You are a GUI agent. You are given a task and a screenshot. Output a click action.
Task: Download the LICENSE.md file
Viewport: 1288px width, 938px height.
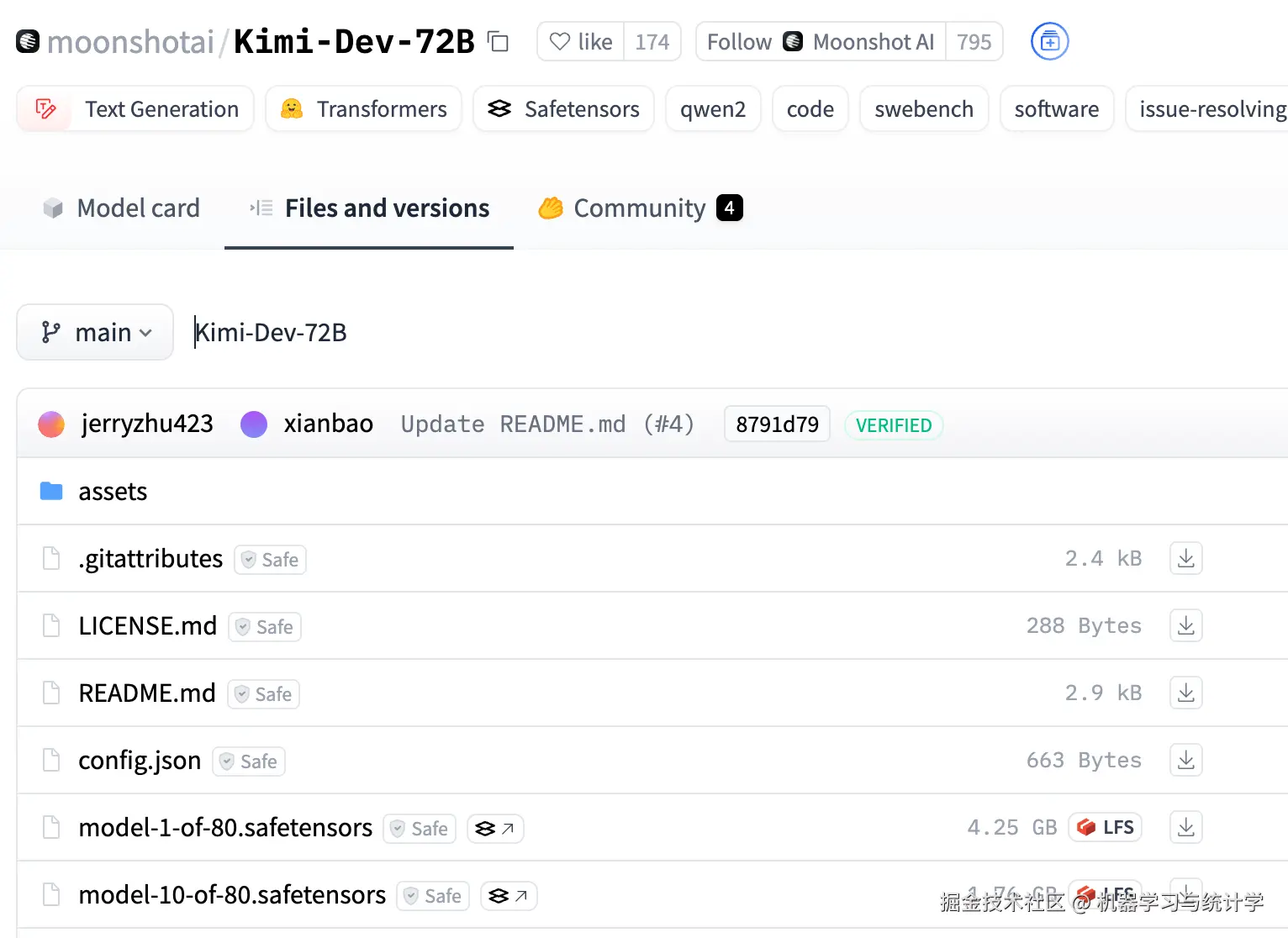pos(1186,625)
